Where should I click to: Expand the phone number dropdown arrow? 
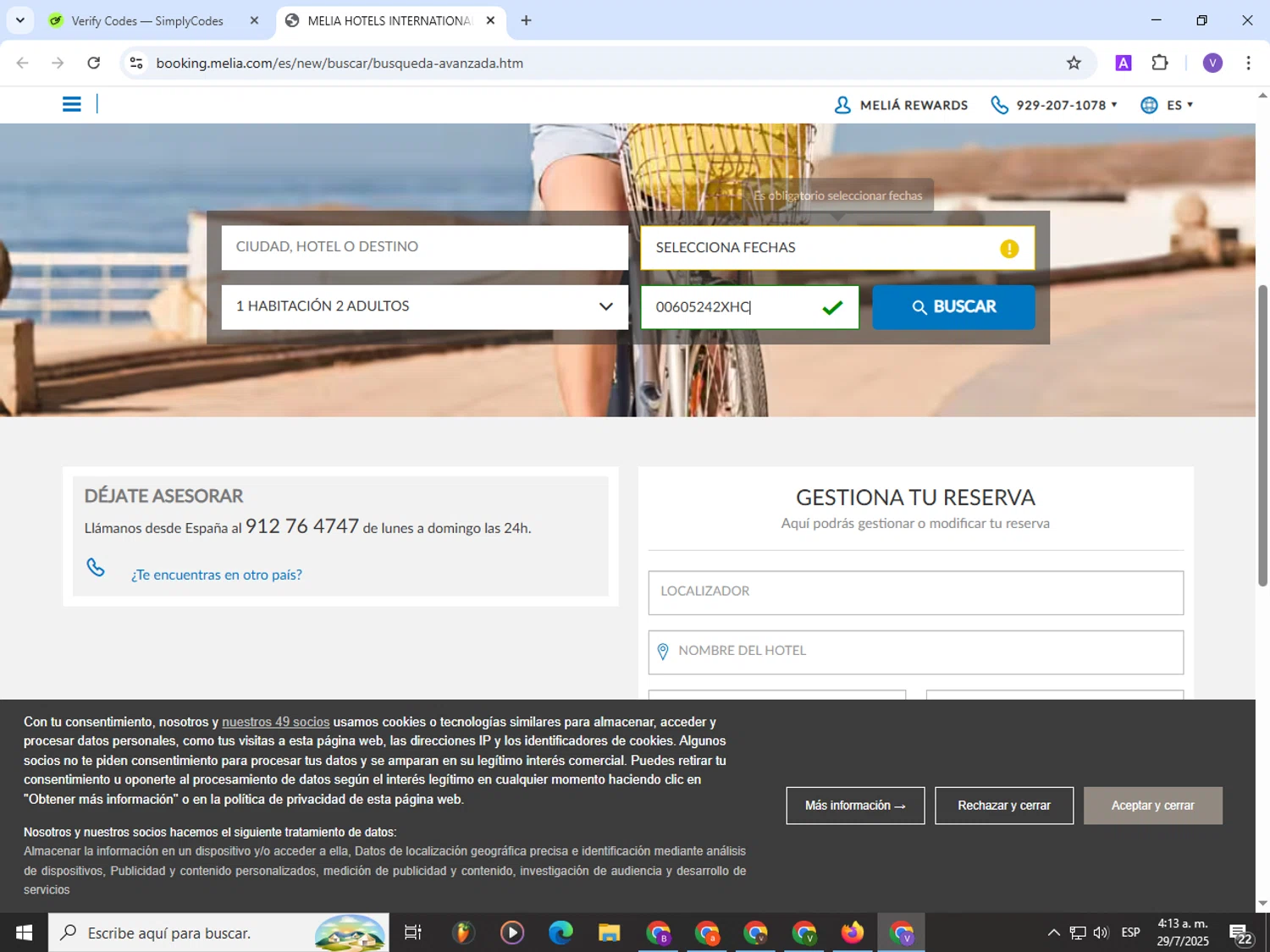tap(1114, 105)
